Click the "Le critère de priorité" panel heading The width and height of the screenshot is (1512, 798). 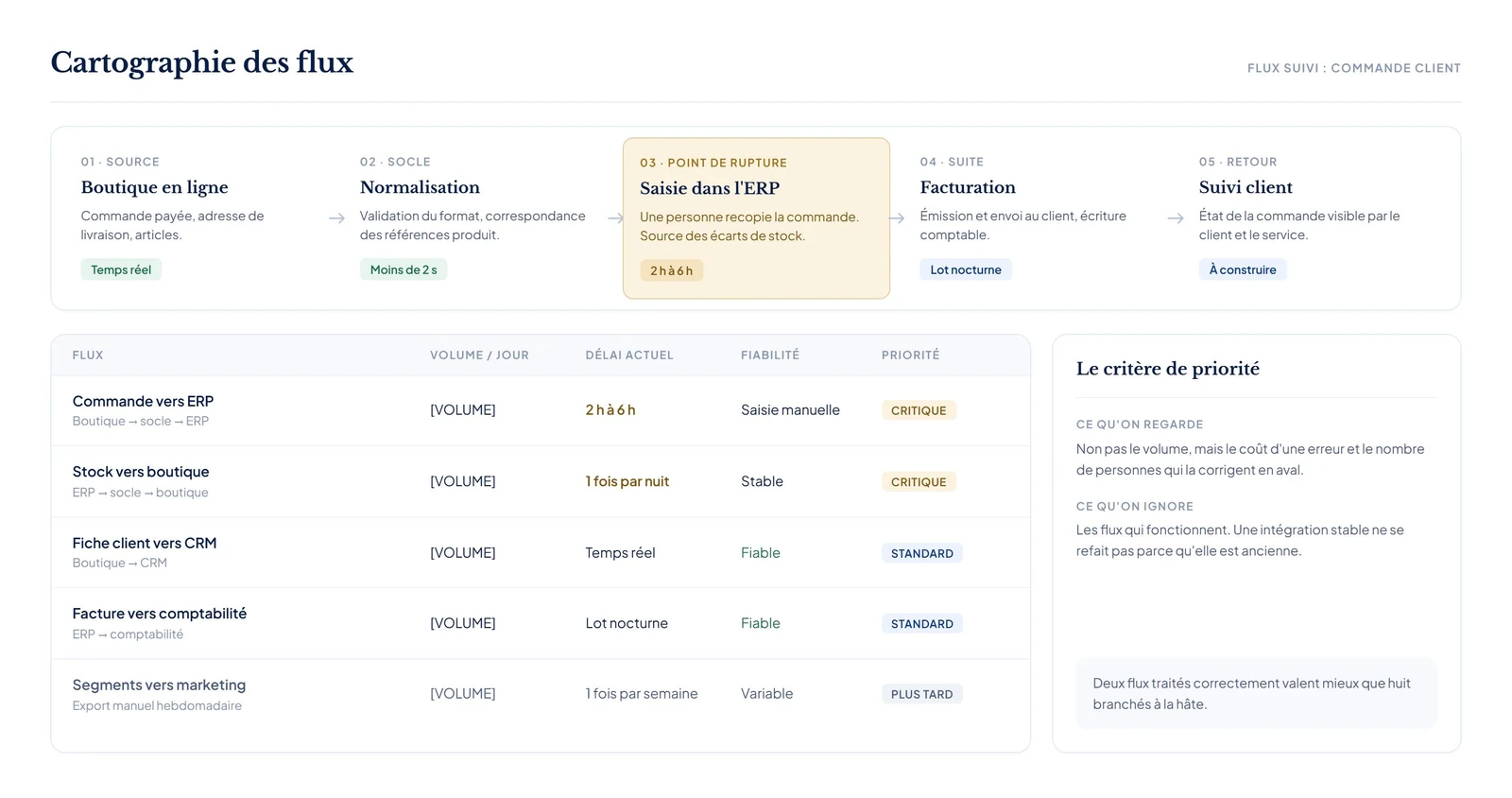tap(1168, 369)
